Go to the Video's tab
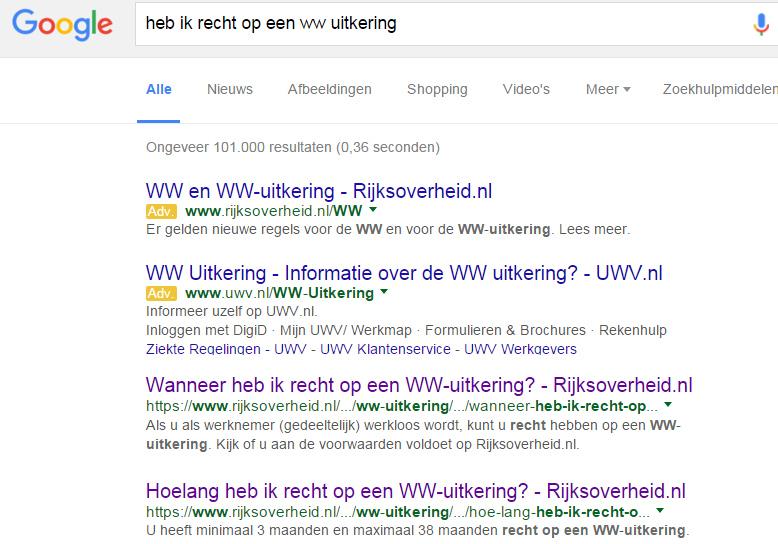The height and width of the screenshot is (544, 778). 526,89
